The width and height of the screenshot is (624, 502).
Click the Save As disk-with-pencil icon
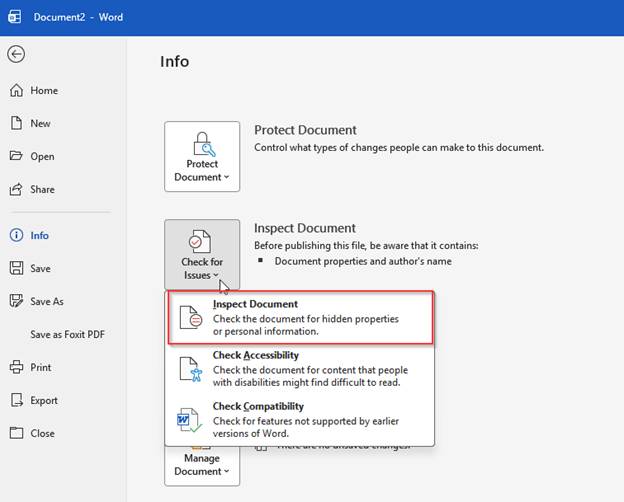(x=16, y=301)
